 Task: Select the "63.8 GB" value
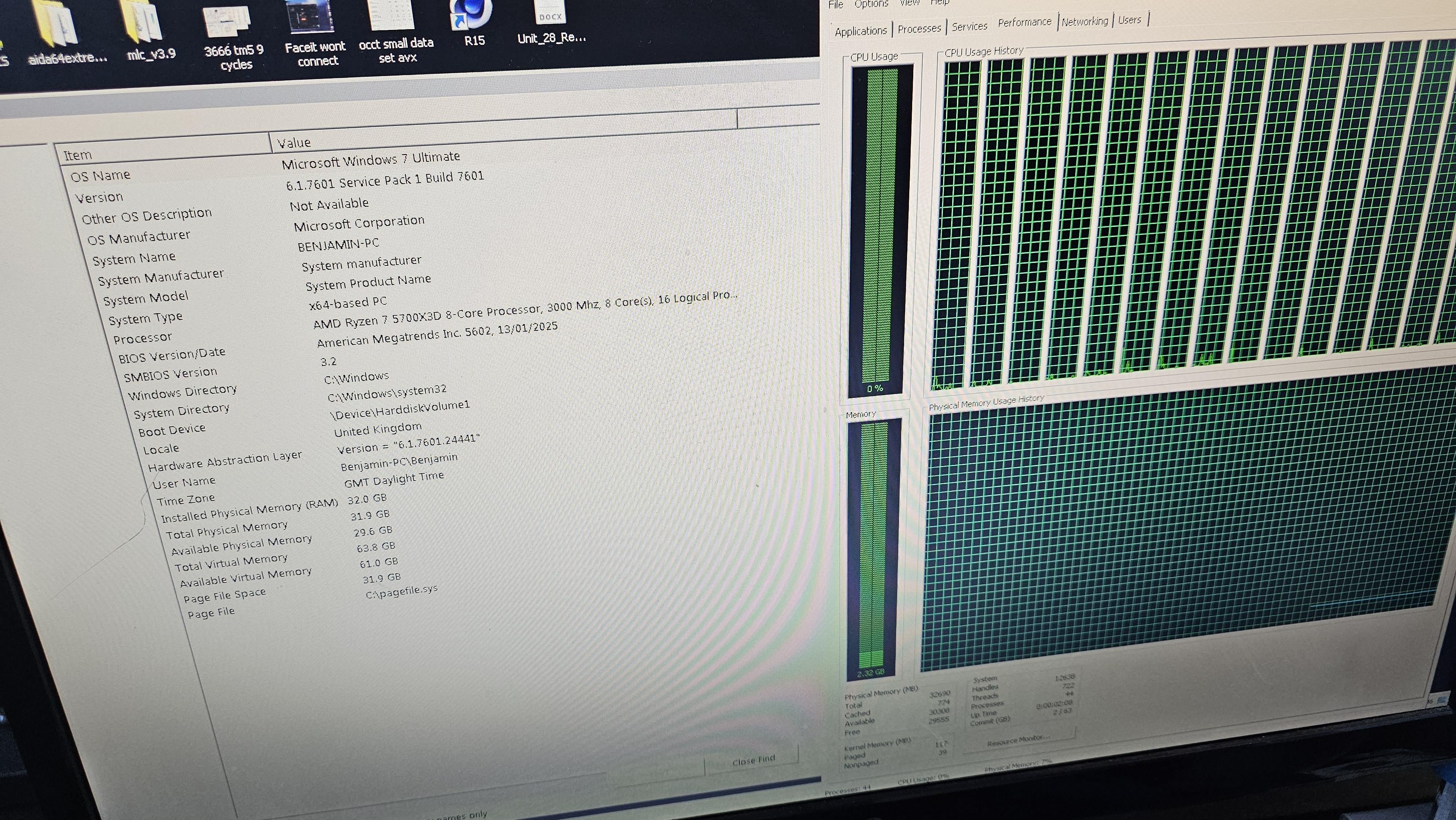point(376,547)
